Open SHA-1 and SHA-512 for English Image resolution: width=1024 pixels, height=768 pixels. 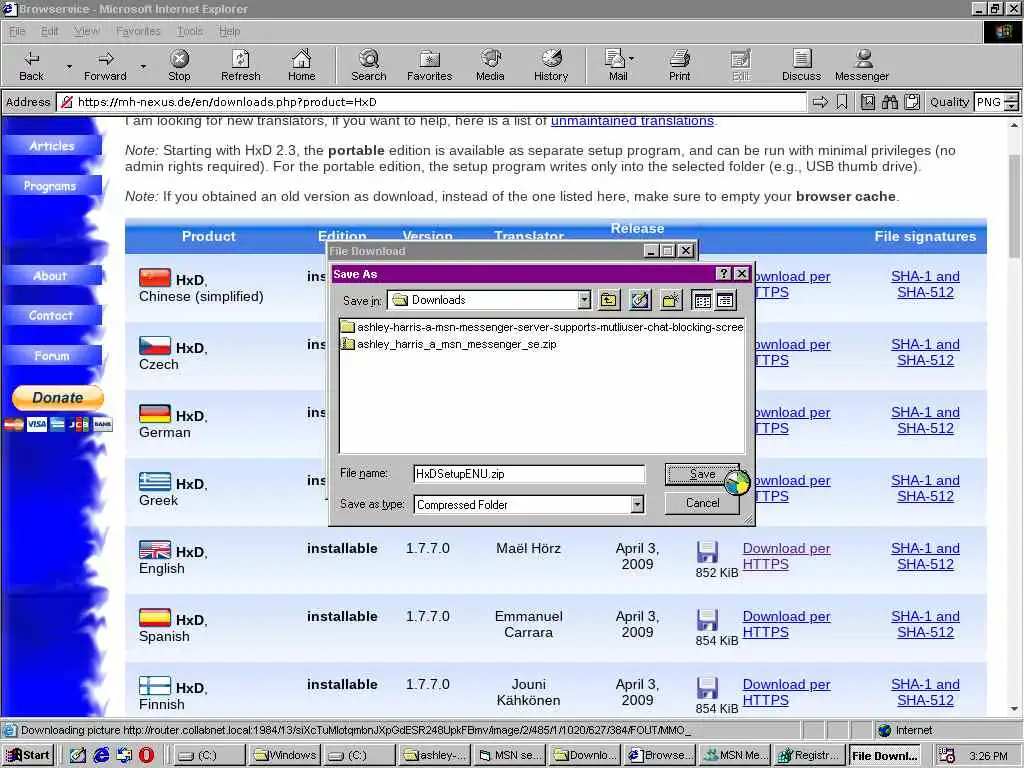coord(925,556)
